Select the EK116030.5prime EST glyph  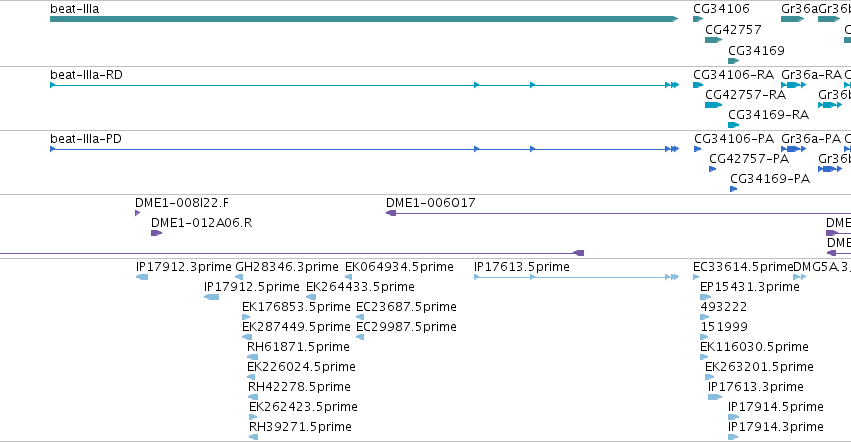coord(704,357)
